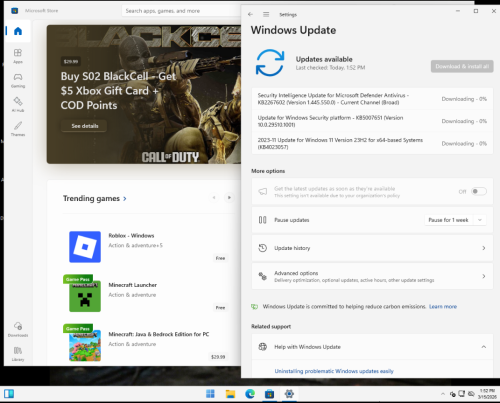Expand Trending games heading arrow
This screenshot has height=403, width=500.
pyautogui.click(x=125, y=199)
